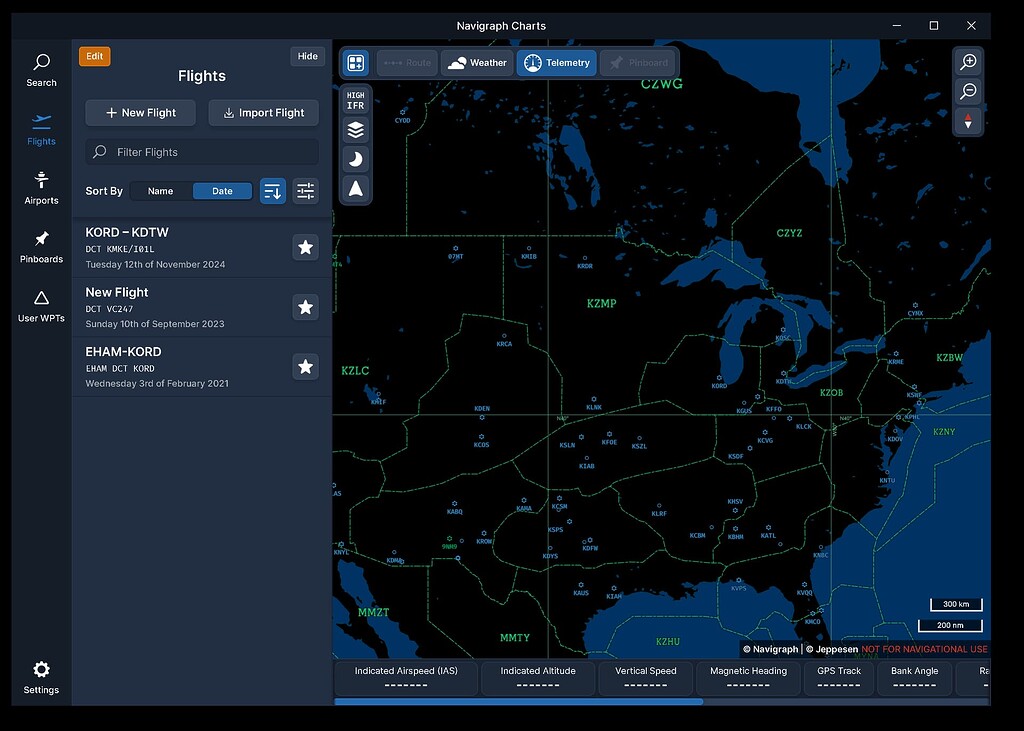This screenshot has width=1024, height=731.
Task: Open the Settings panel
Action: [x=40, y=676]
